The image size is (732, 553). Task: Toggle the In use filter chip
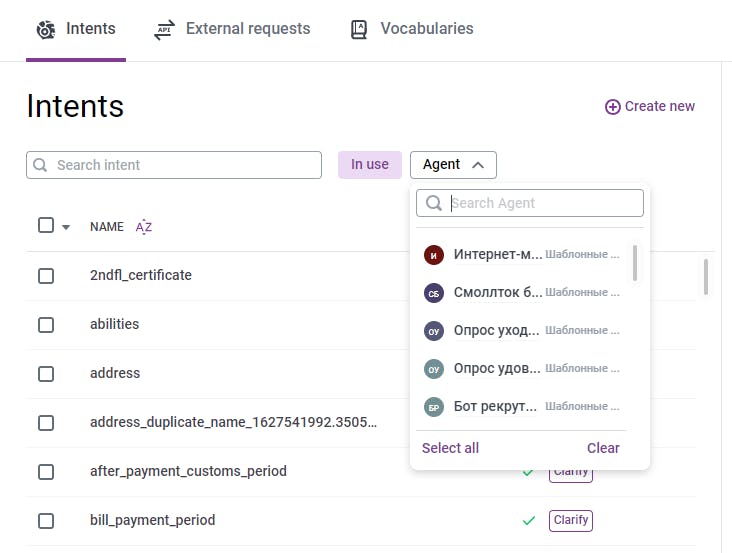(x=370, y=165)
